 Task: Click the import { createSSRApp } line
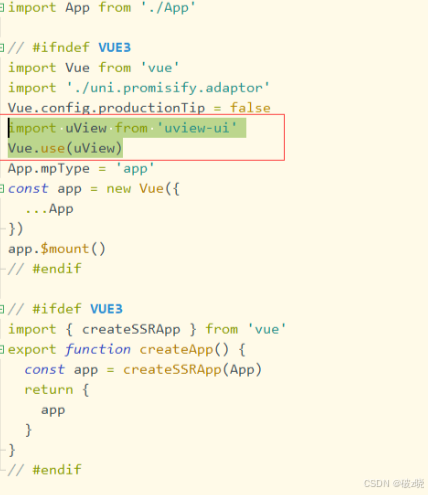pos(147,329)
